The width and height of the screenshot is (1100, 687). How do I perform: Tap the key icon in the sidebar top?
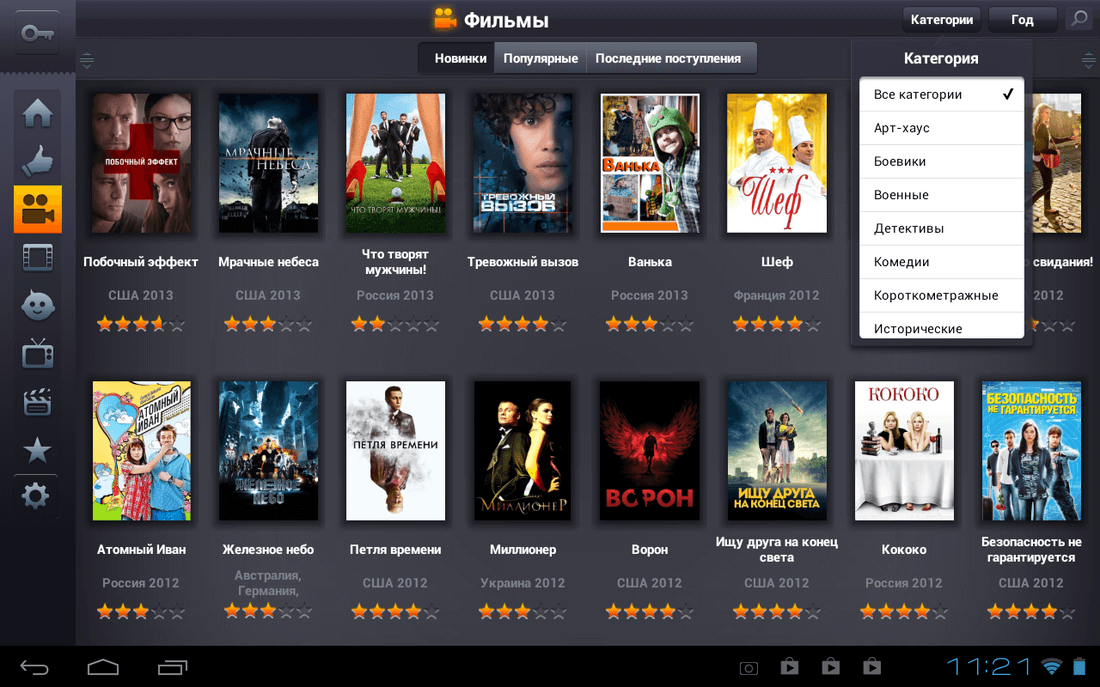point(37,32)
